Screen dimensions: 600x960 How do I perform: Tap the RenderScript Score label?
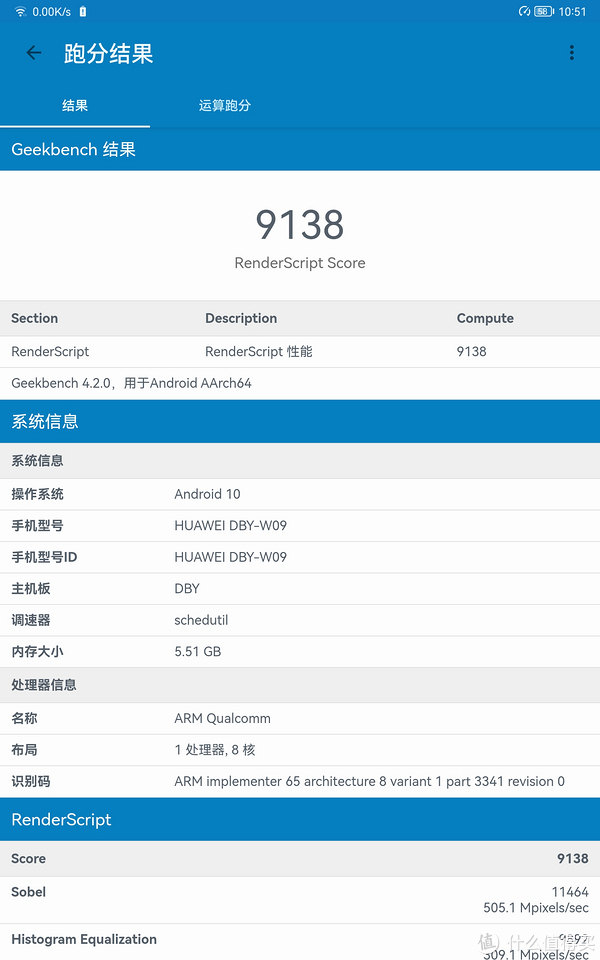[x=300, y=263]
